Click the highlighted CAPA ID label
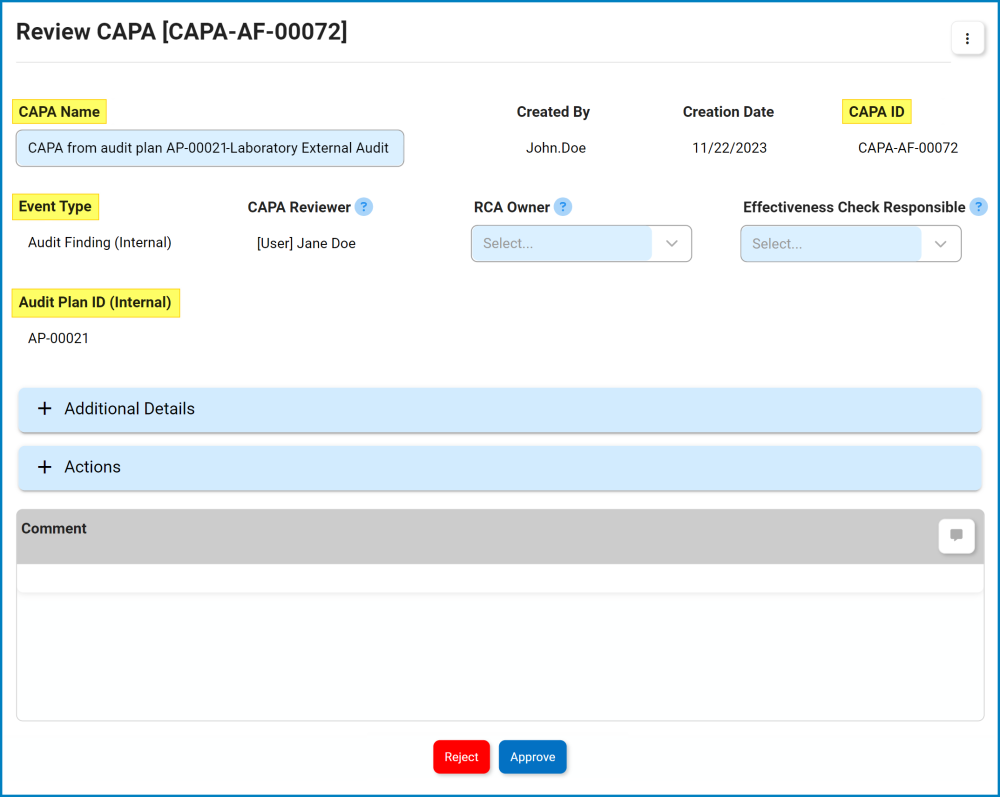The image size is (1000, 797). point(876,111)
